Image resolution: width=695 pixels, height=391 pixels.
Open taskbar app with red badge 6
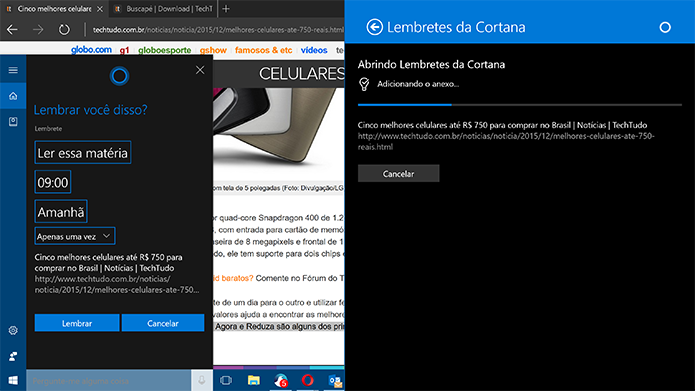point(281,380)
